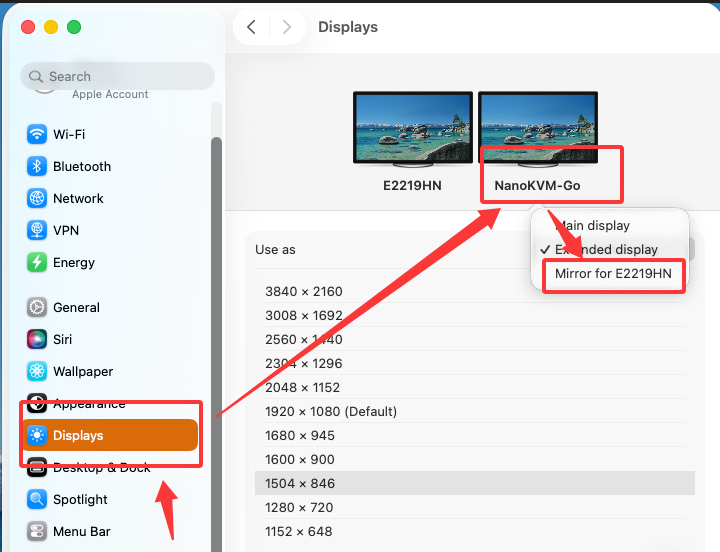The image size is (720, 552).
Task: Click the Siri icon
Action: click(x=37, y=339)
